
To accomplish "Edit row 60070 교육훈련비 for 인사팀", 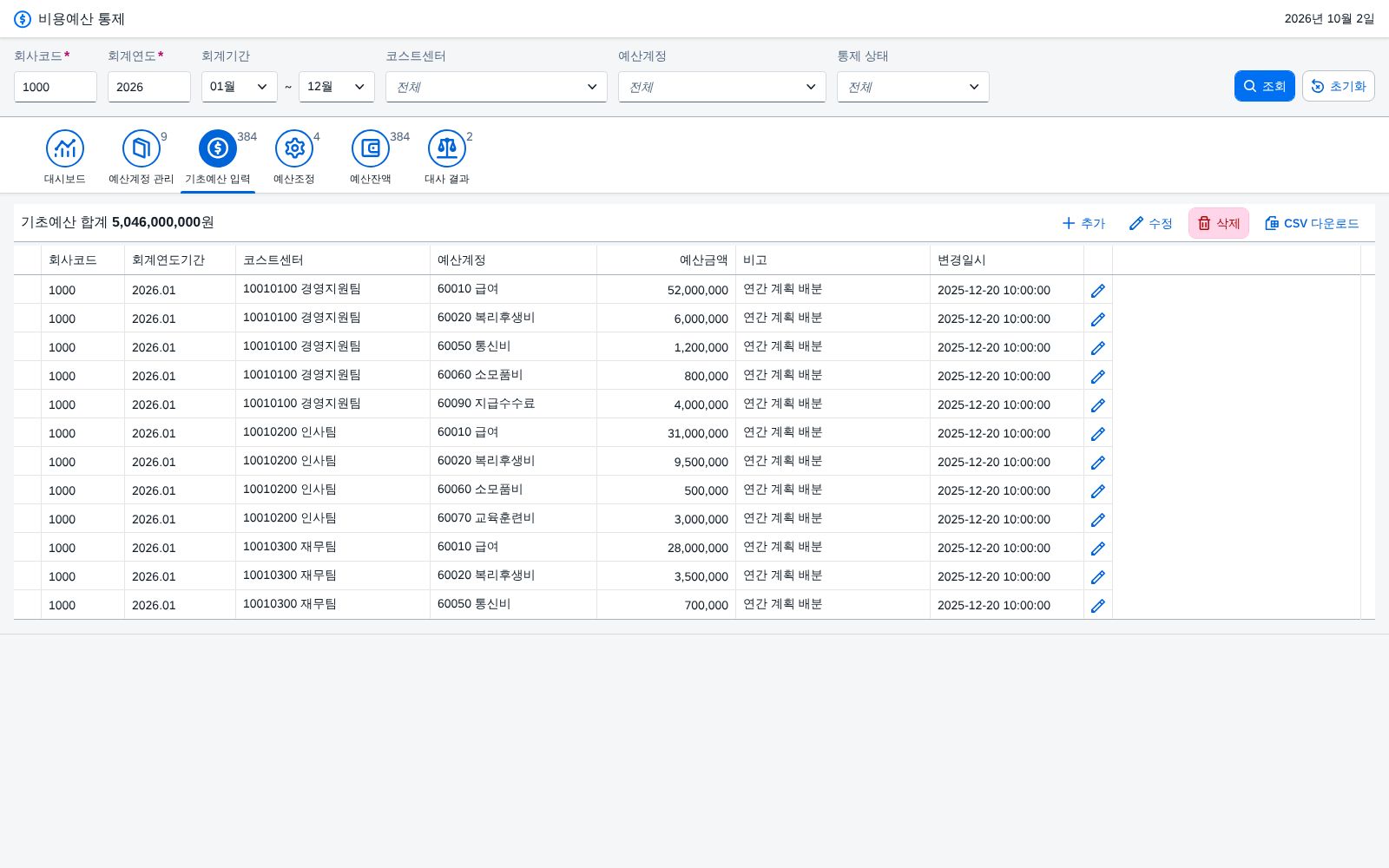I will tap(1098, 520).
